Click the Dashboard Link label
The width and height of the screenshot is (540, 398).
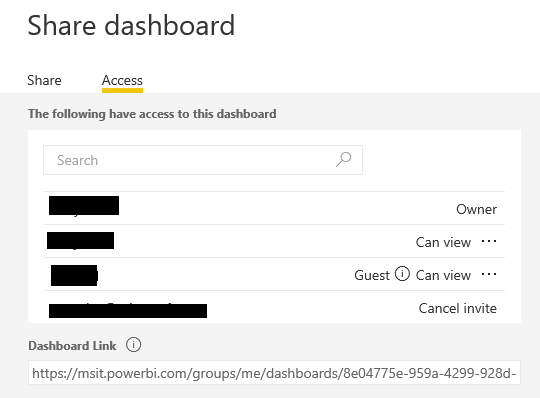point(72,346)
